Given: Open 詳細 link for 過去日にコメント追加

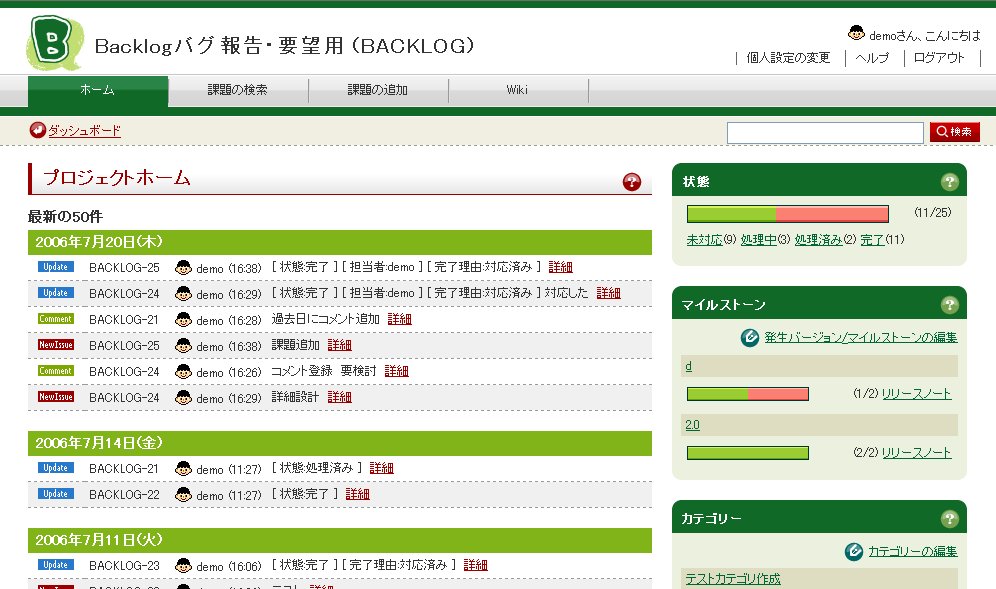Looking at the screenshot, I should point(400,320).
